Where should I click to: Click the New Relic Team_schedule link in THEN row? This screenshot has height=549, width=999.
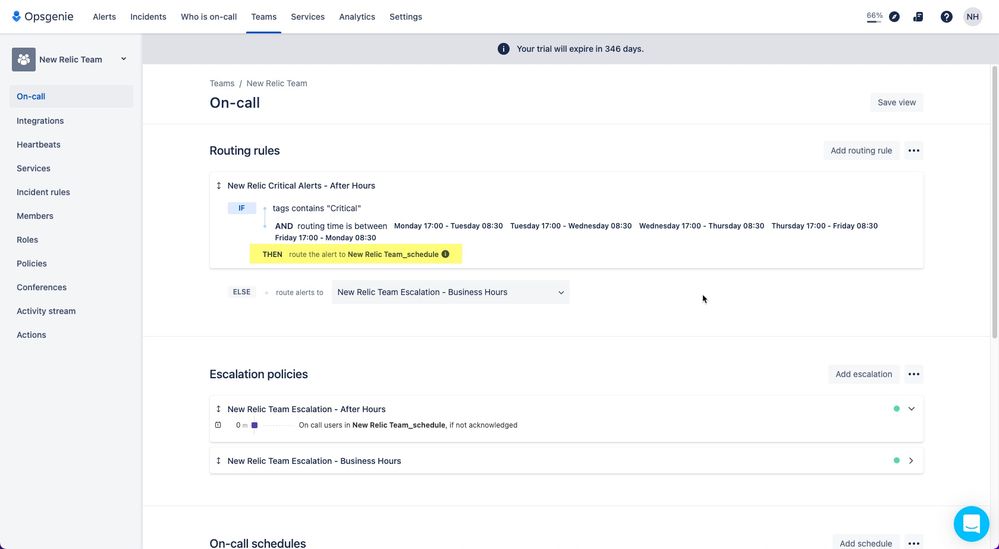393,254
